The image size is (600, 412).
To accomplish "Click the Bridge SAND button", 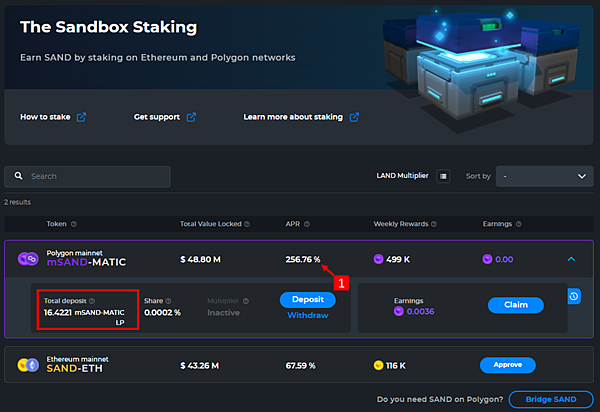I will tap(551, 399).
